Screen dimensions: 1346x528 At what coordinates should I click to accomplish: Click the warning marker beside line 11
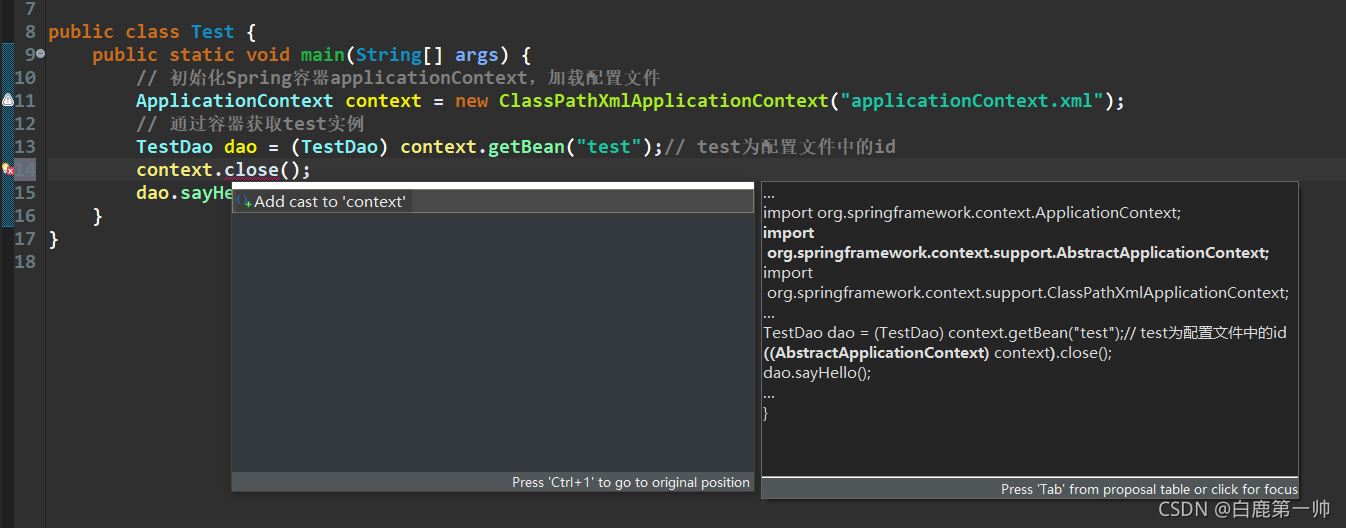click(x=7, y=100)
